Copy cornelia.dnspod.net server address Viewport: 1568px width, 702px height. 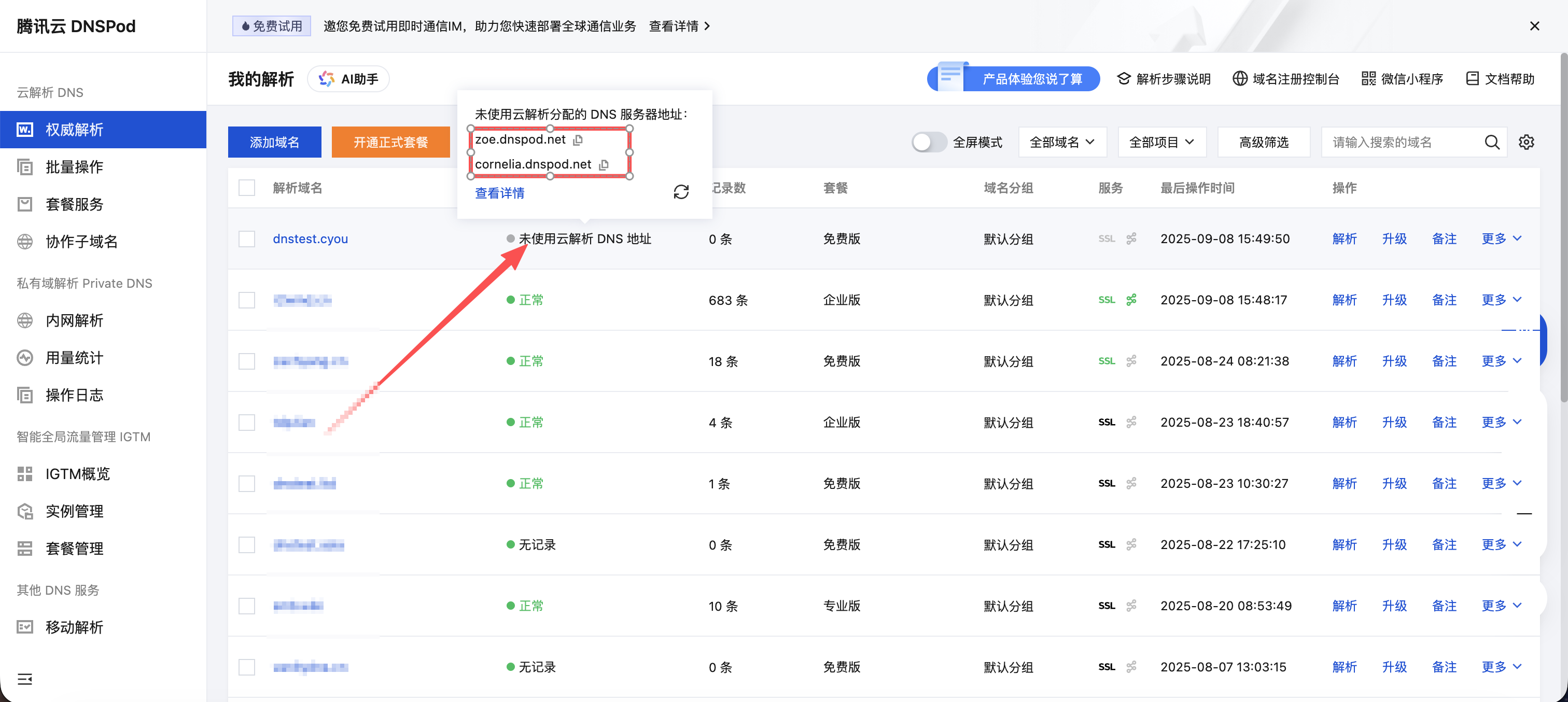point(604,165)
